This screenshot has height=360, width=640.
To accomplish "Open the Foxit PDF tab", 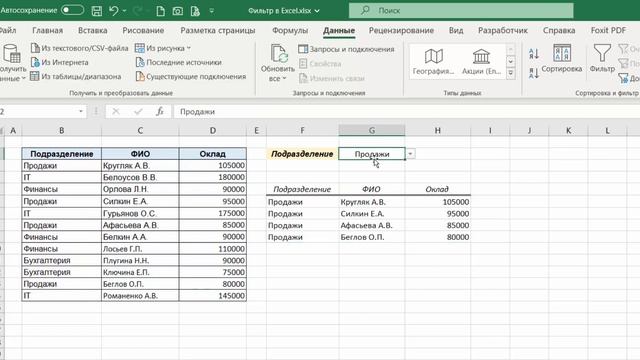I will pyautogui.click(x=608, y=30).
